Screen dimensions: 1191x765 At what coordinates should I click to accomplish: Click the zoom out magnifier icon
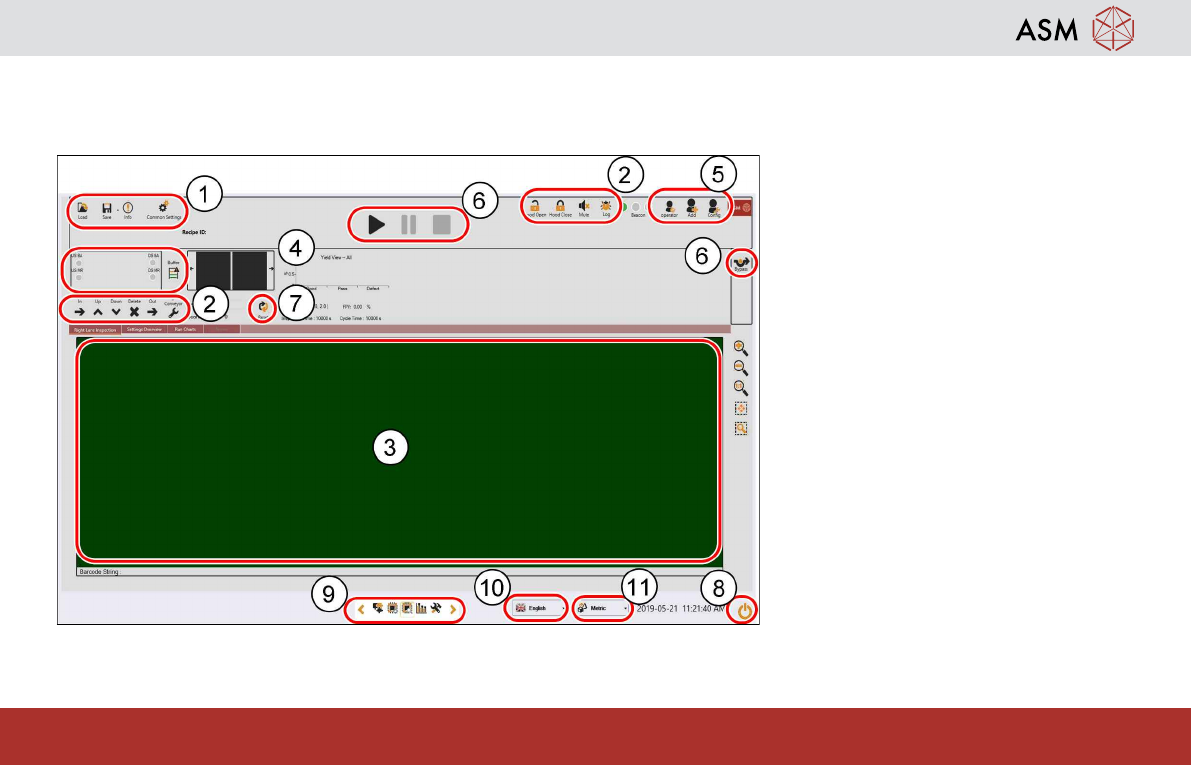[741, 368]
